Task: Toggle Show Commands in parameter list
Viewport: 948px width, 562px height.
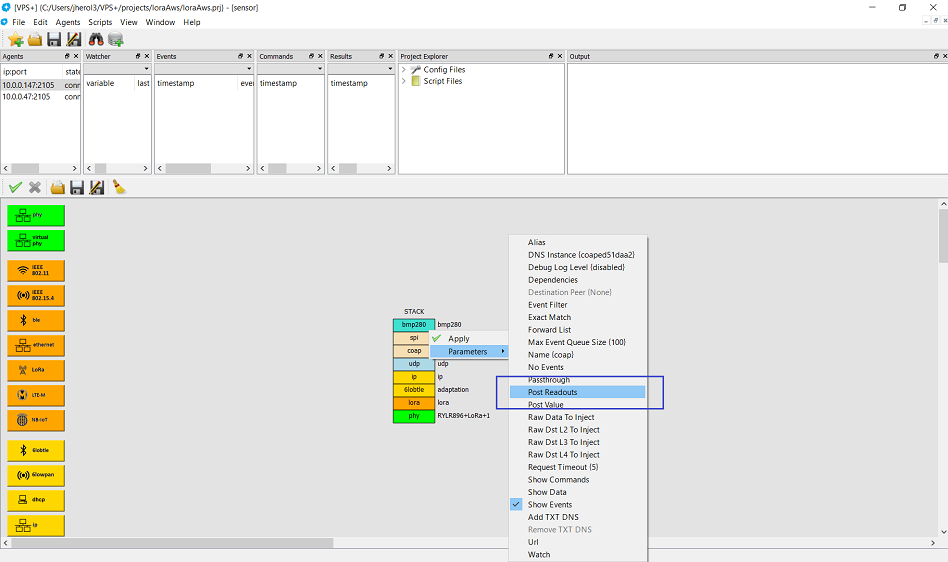Action: click(x=558, y=480)
